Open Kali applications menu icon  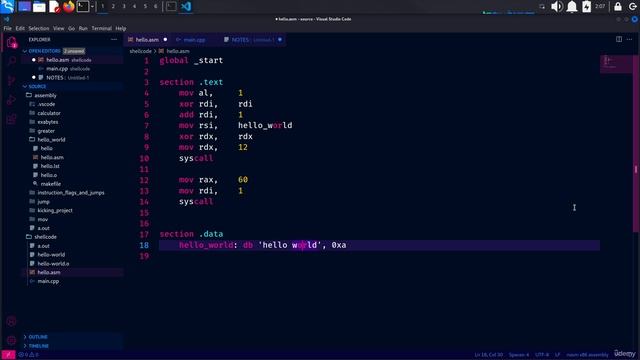8,6
